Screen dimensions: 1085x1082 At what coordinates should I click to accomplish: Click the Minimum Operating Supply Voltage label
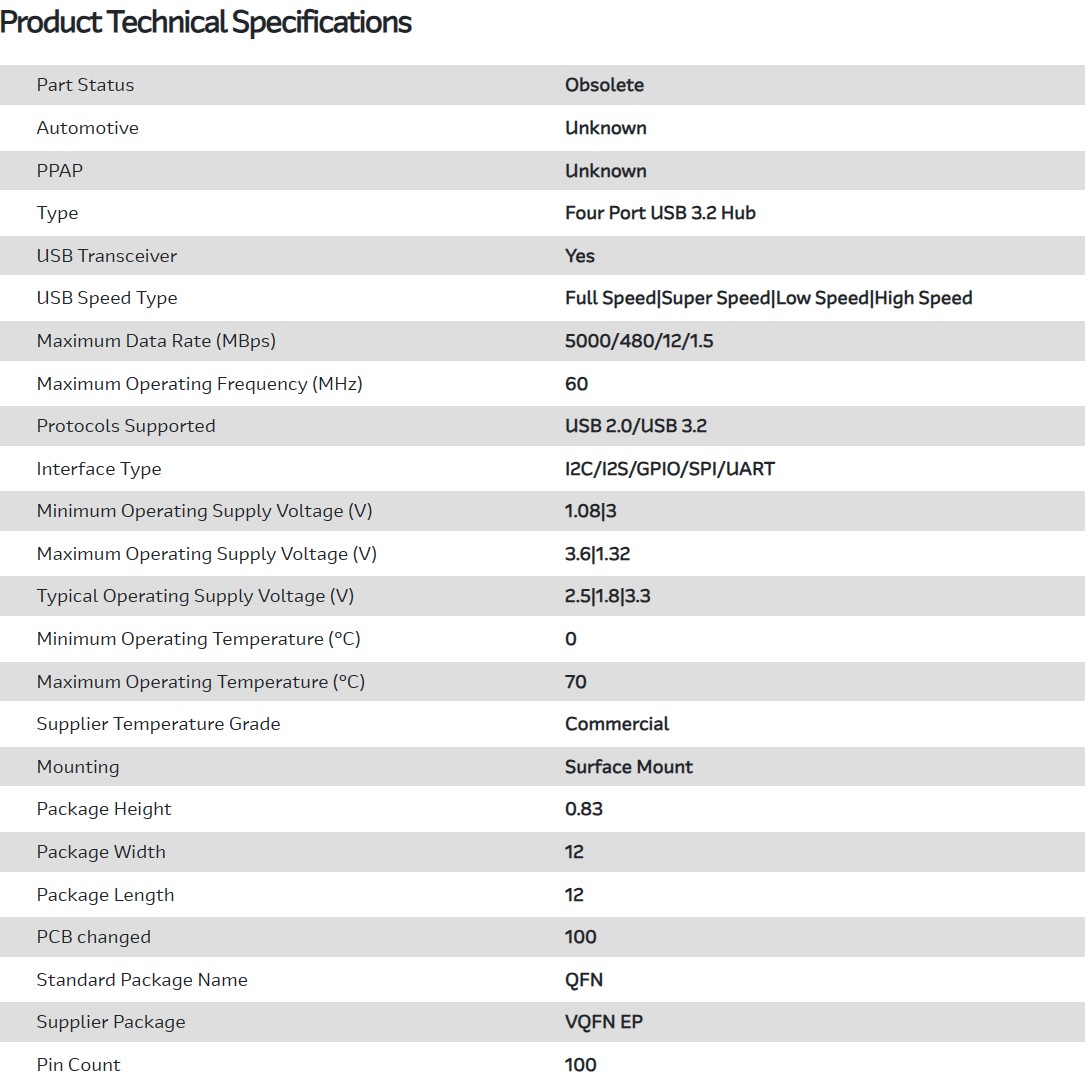[x=204, y=511]
